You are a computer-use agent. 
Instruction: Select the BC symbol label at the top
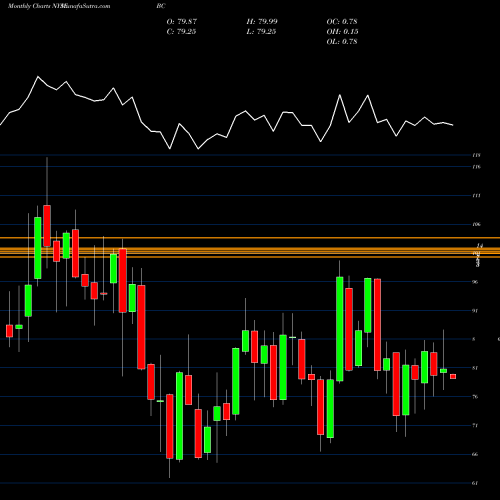pos(161,6)
